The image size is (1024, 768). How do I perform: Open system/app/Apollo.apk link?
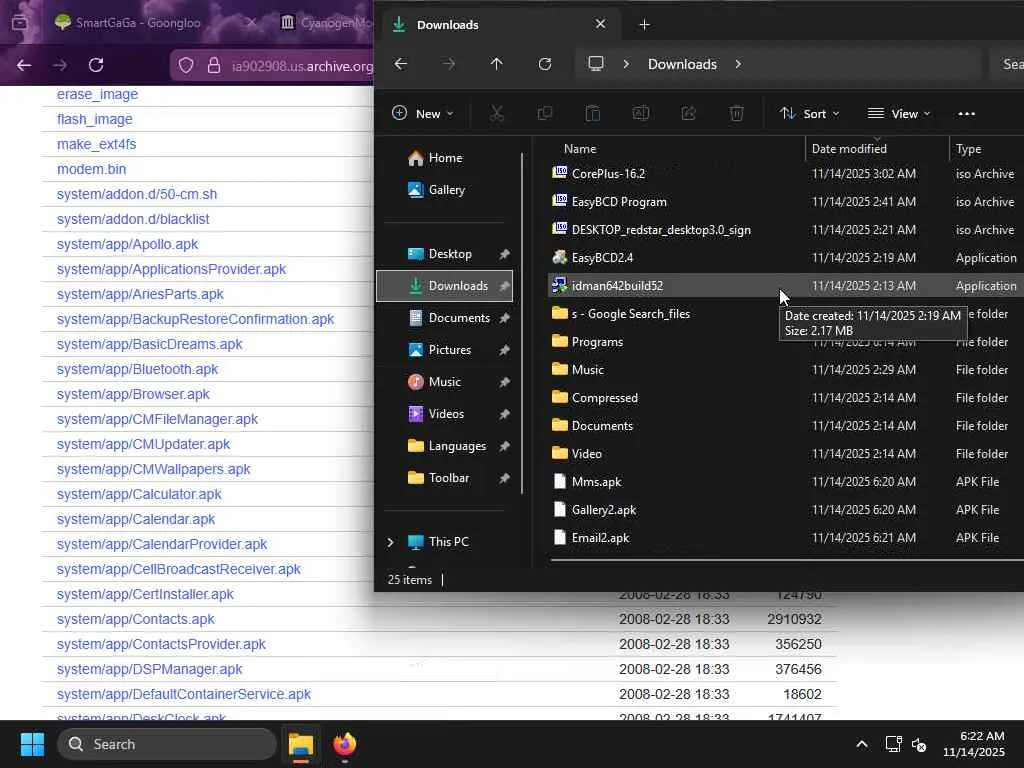[127, 244]
